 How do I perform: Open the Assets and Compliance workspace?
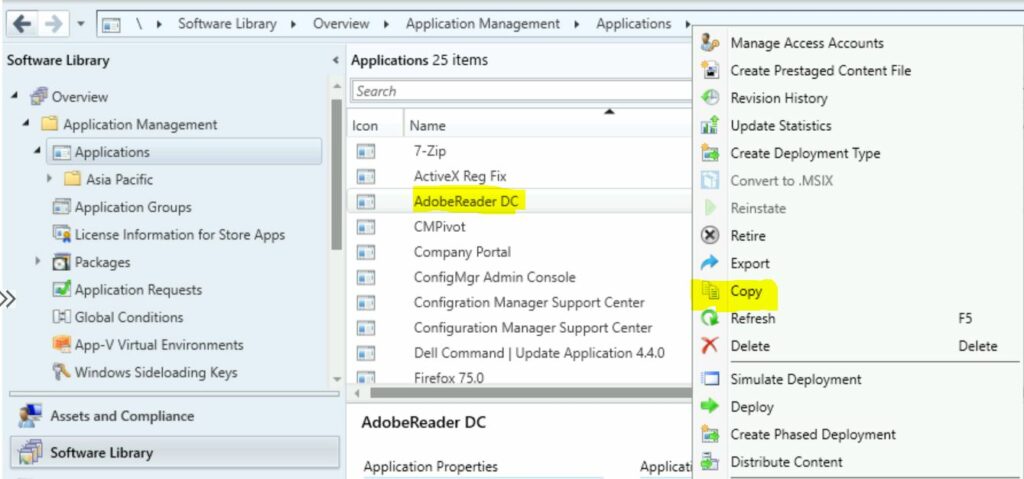tap(175, 416)
